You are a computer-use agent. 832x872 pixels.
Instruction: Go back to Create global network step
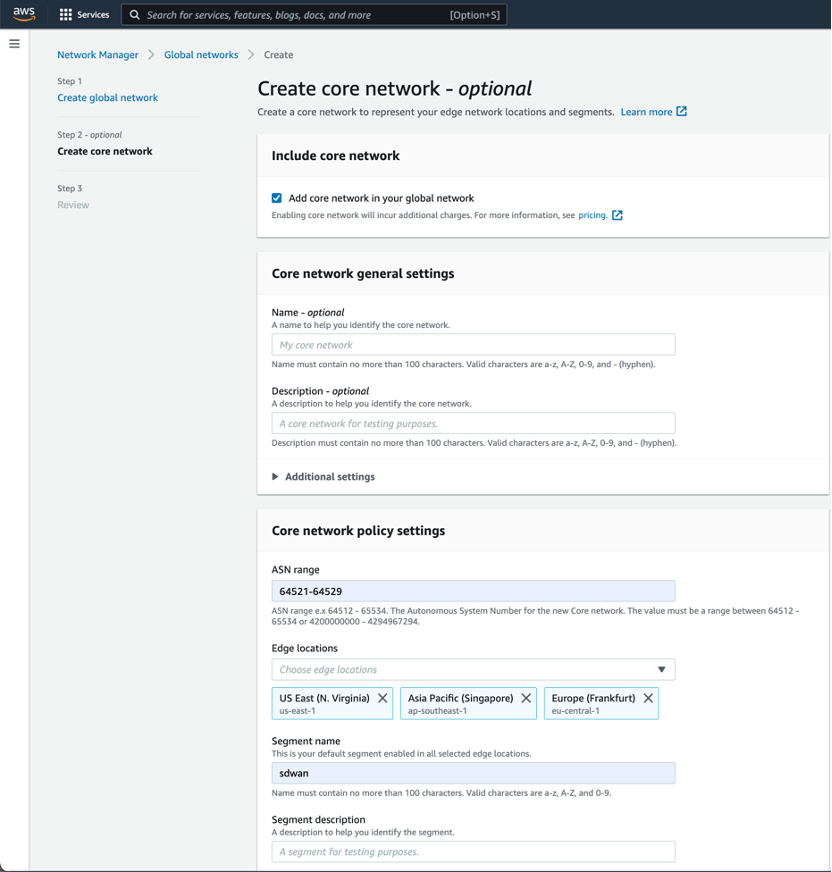(108, 98)
